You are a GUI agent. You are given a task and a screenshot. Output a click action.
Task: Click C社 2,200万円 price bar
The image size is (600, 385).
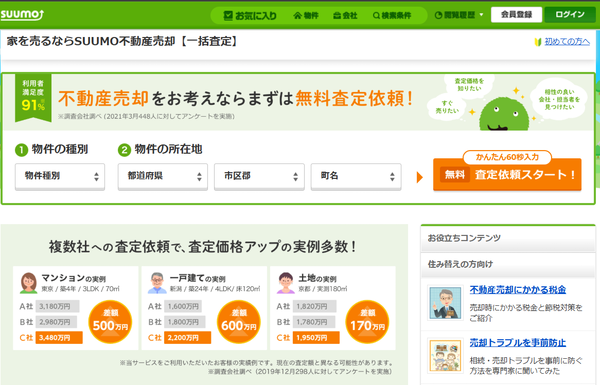pyautogui.click(x=188, y=338)
